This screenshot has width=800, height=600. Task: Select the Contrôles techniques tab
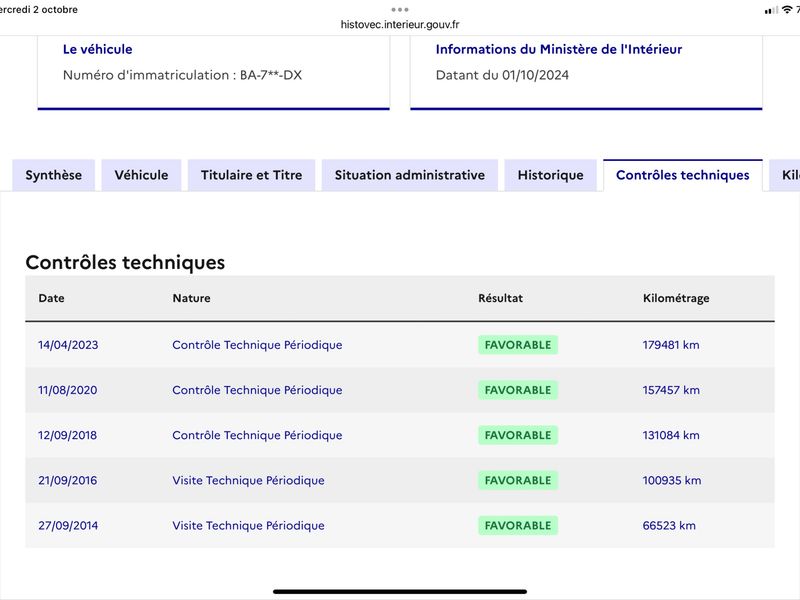click(683, 175)
